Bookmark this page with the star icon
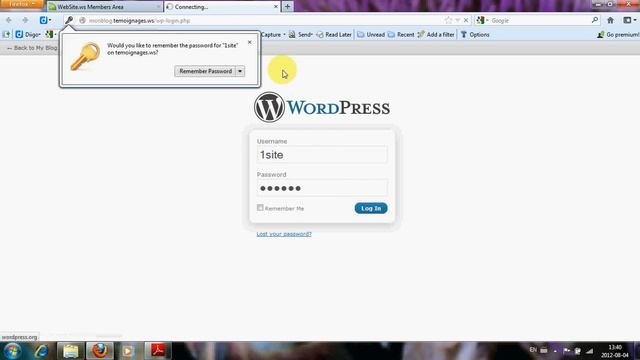 tap(448, 20)
